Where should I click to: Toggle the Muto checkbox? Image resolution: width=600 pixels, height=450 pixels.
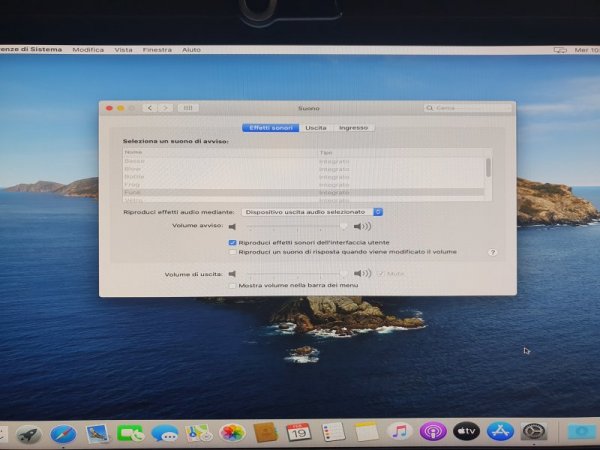[381, 274]
